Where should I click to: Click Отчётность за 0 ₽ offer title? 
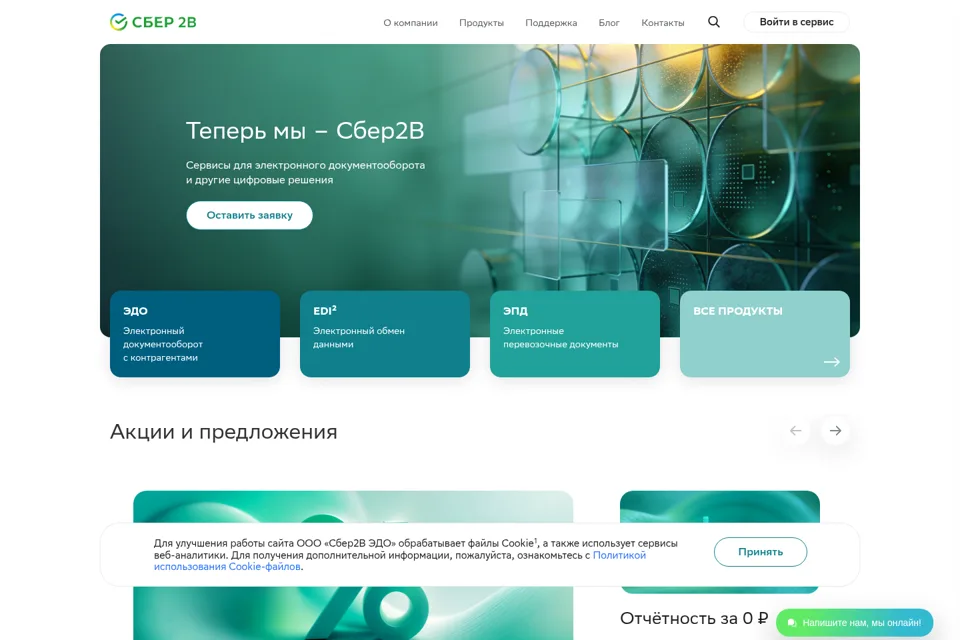click(694, 619)
